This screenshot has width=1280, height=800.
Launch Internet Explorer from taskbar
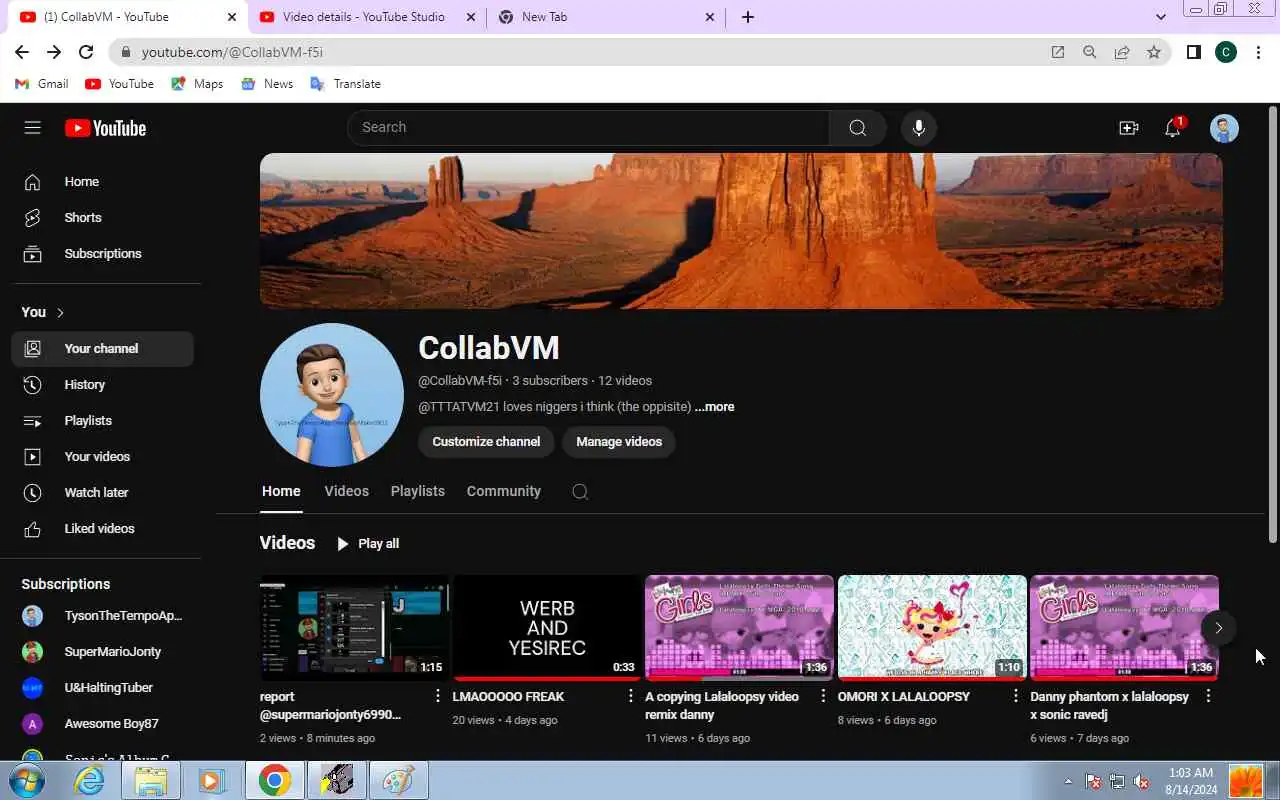click(90, 780)
